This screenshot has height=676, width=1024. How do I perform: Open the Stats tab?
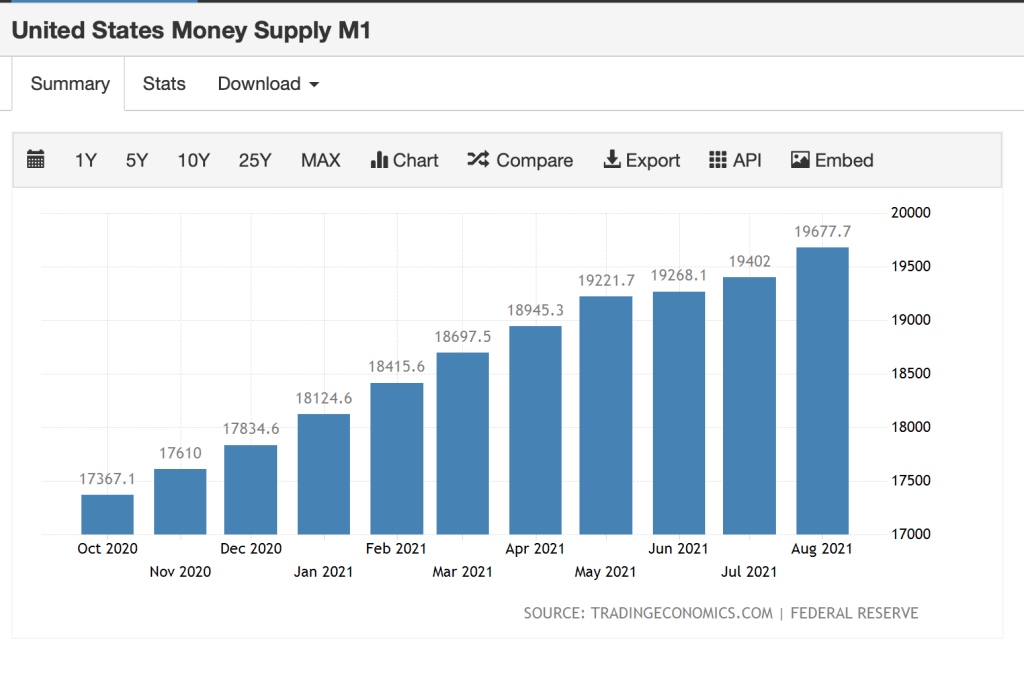click(164, 84)
